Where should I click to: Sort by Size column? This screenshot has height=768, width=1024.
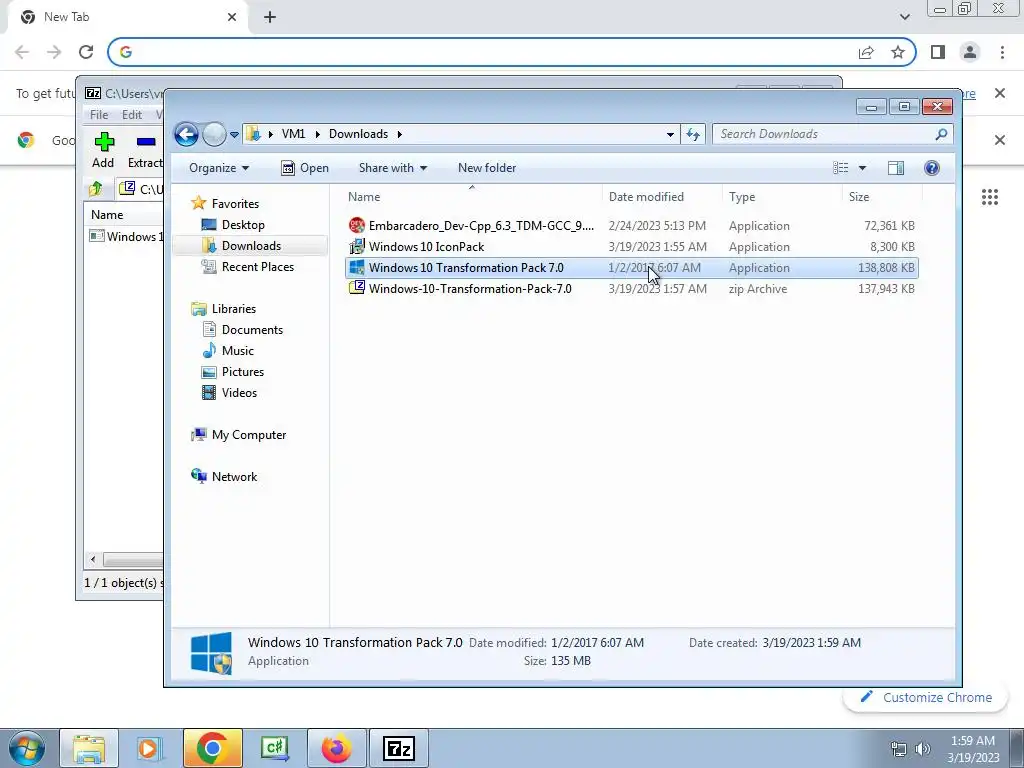click(x=882, y=197)
